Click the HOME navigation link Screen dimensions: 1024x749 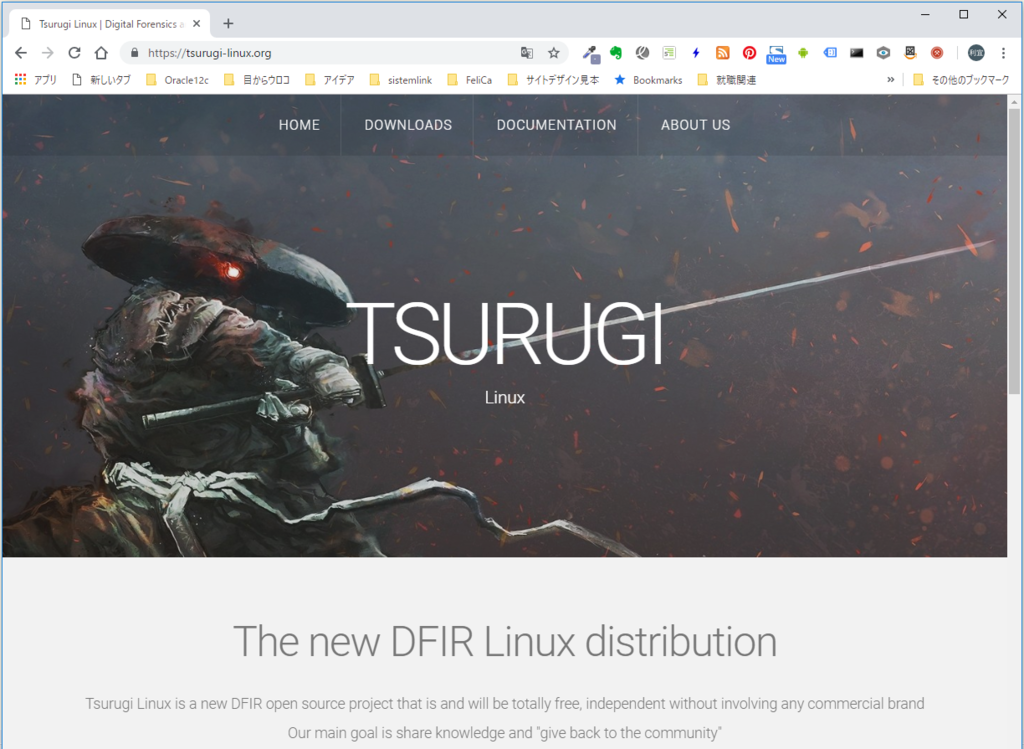[x=299, y=124]
